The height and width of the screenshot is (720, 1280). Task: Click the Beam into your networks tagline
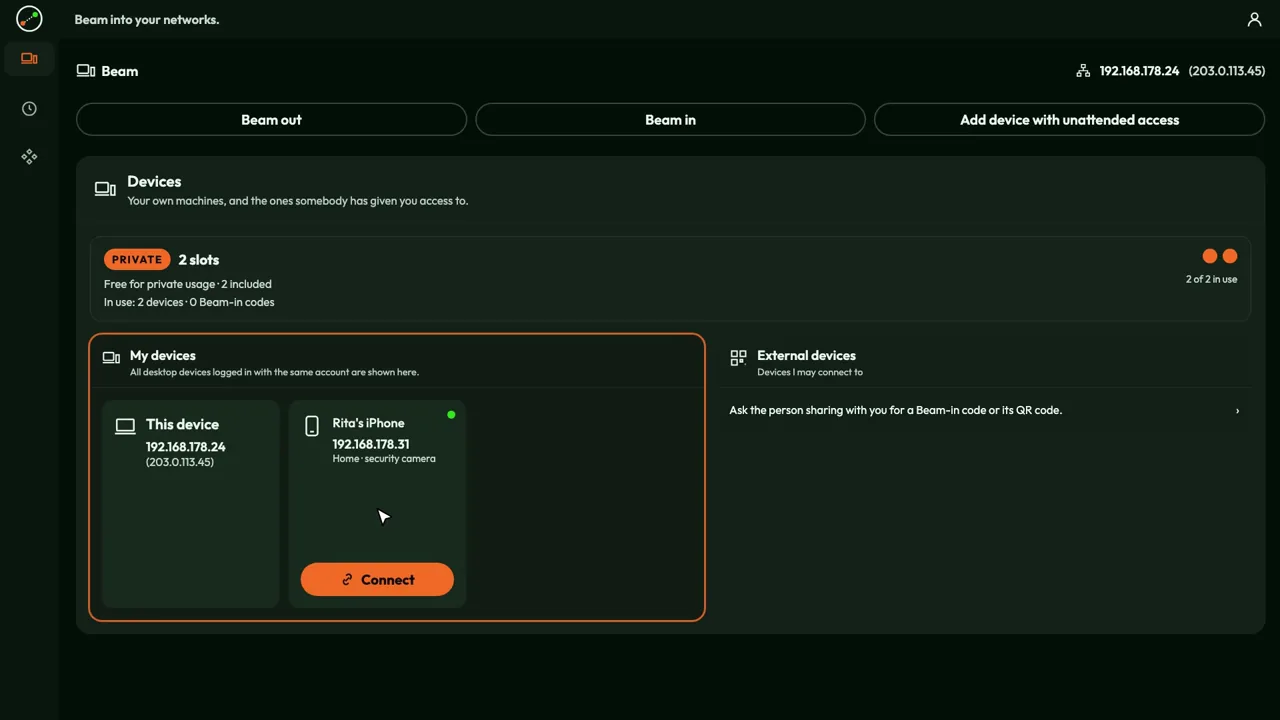(x=147, y=19)
